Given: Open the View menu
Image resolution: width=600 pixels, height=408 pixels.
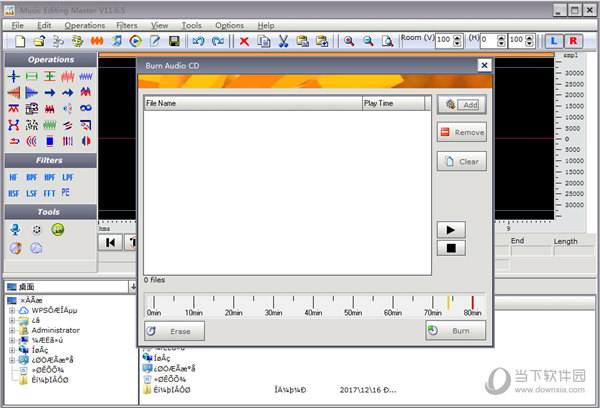Looking at the screenshot, I should 159,25.
